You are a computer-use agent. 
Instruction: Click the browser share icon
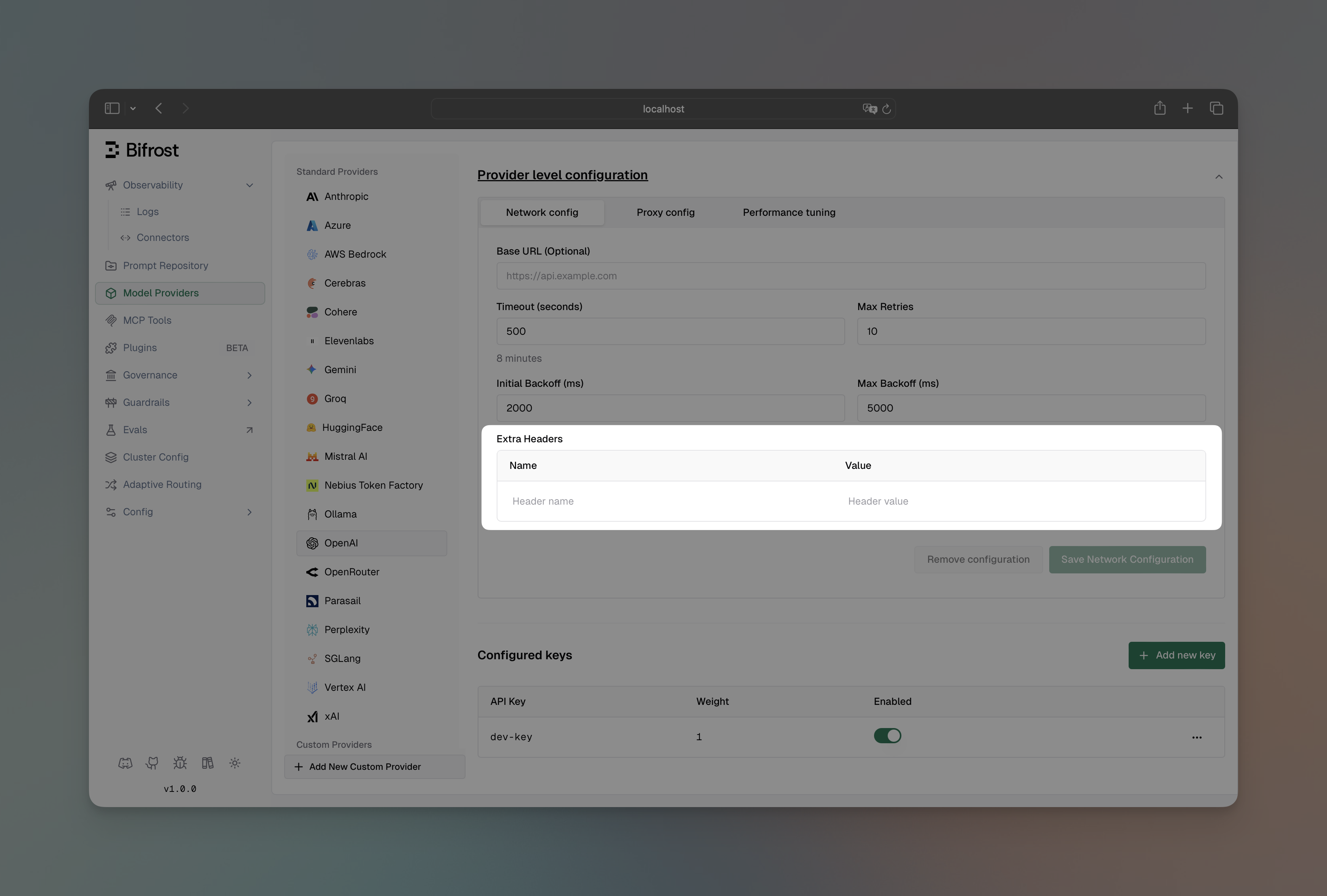tap(1160, 108)
